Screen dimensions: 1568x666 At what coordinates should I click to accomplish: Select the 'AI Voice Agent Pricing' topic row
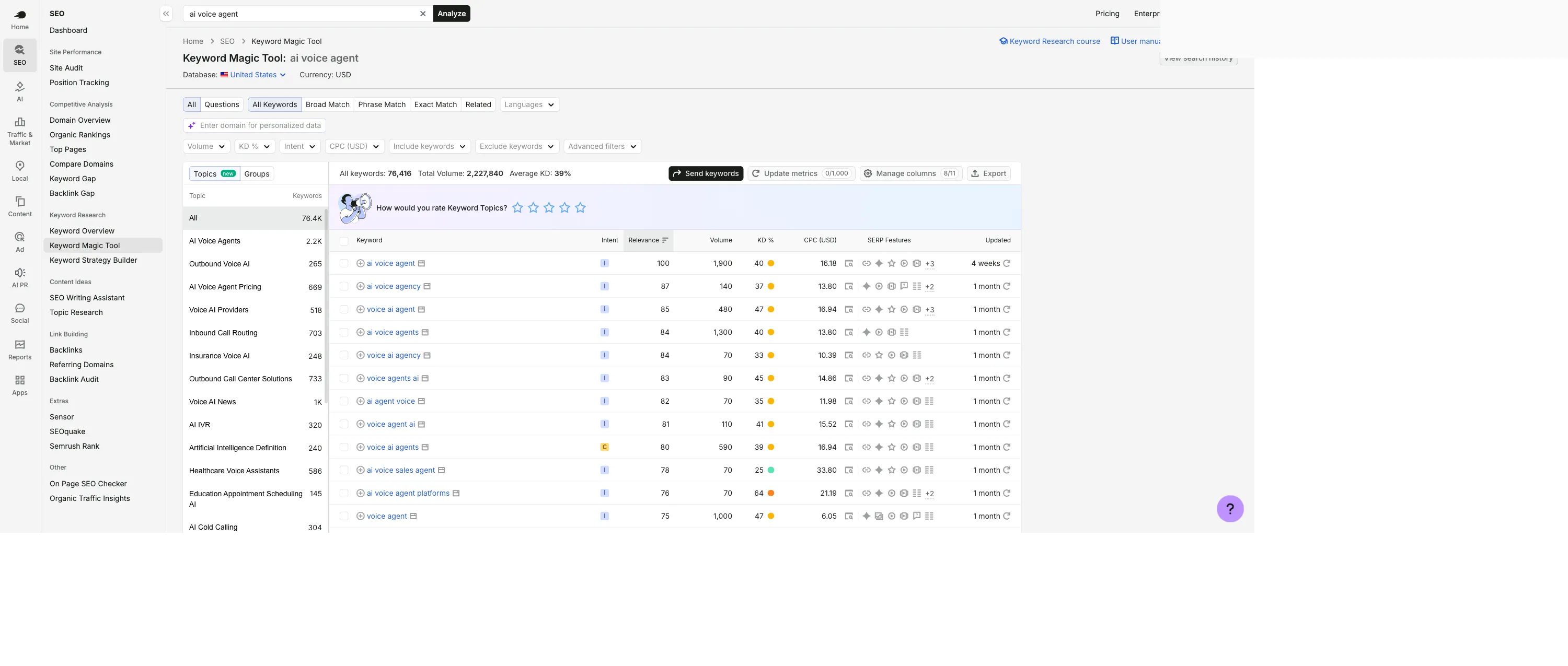coord(255,287)
